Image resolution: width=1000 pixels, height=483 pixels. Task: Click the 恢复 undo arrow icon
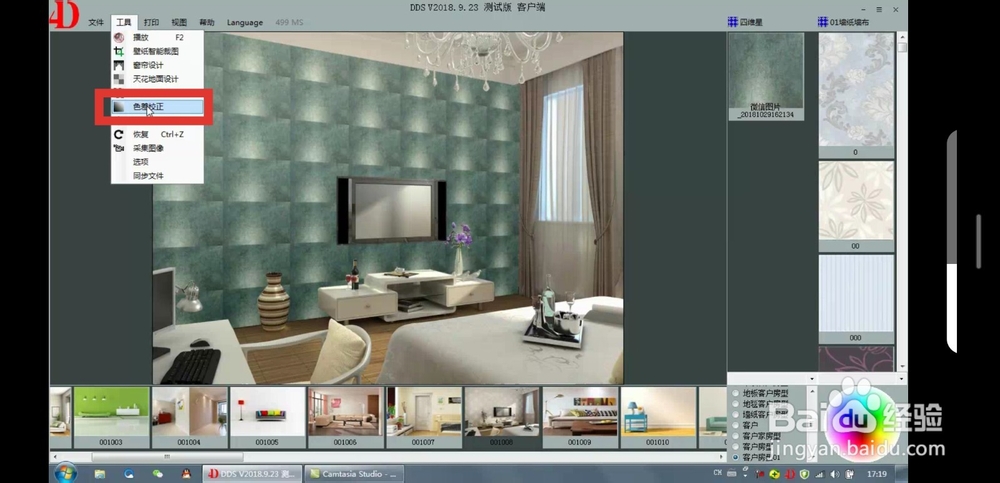point(119,135)
